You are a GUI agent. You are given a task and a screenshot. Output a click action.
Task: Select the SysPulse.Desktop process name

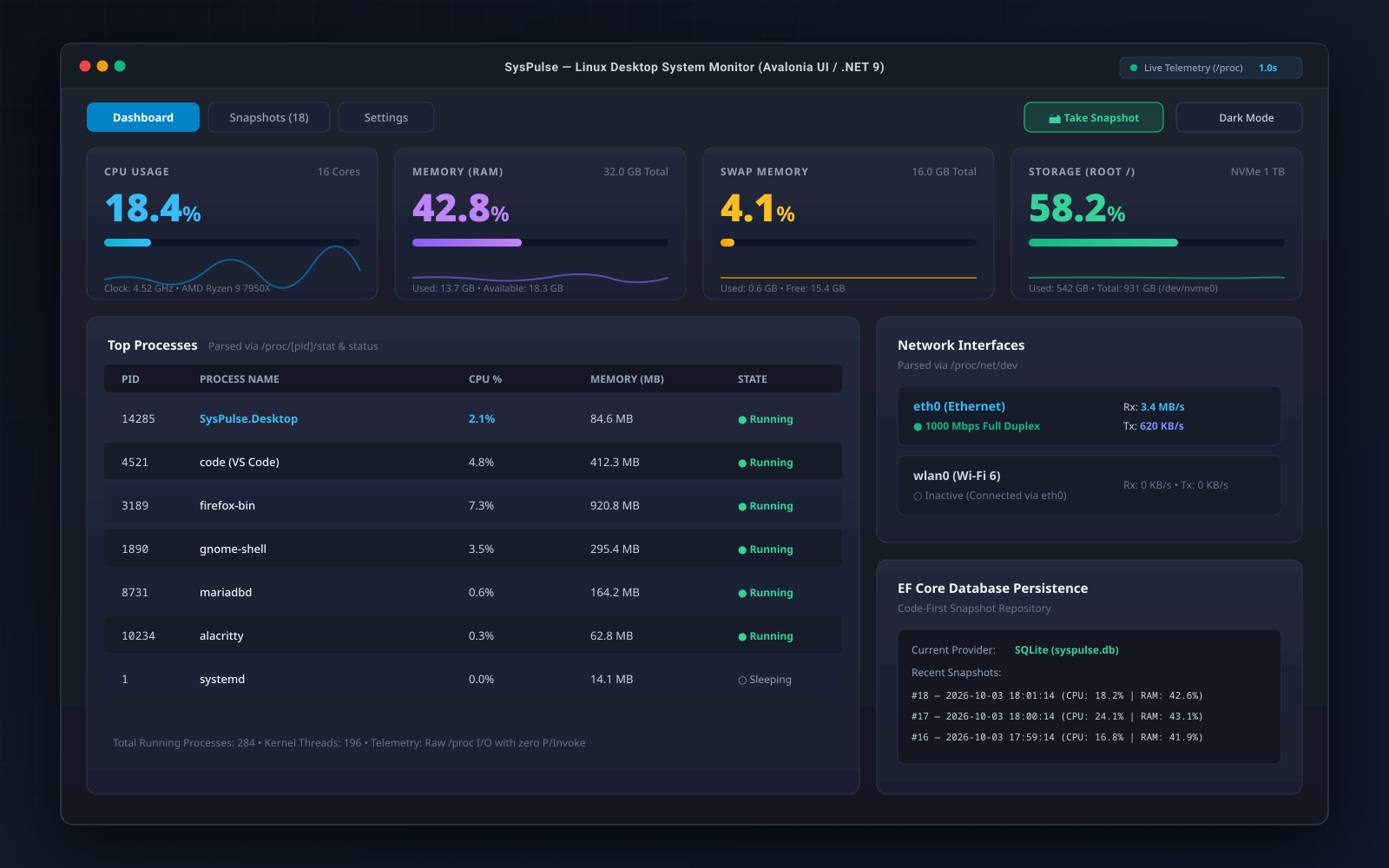pyautogui.click(x=248, y=418)
